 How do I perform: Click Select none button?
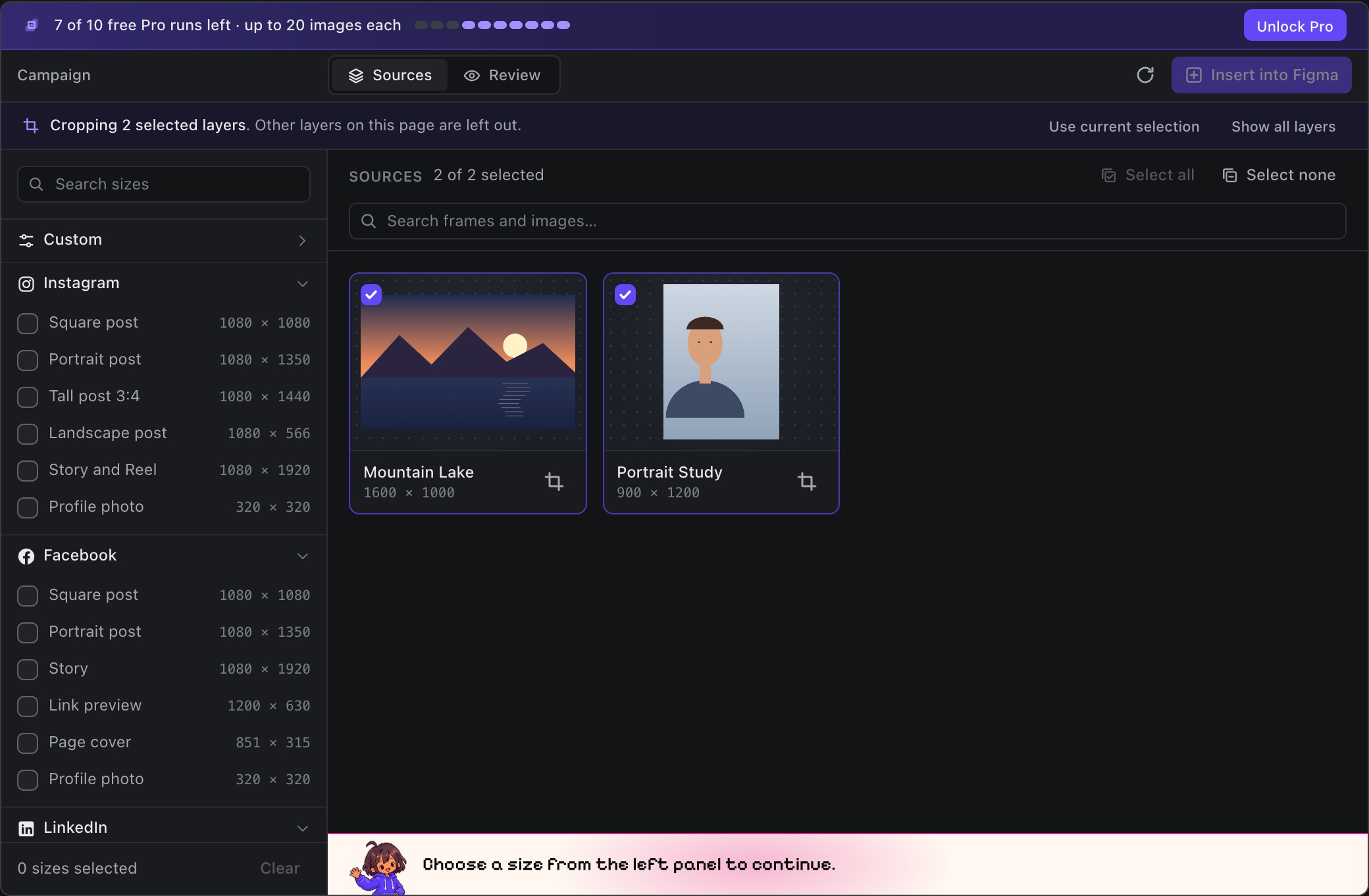pyautogui.click(x=1279, y=175)
